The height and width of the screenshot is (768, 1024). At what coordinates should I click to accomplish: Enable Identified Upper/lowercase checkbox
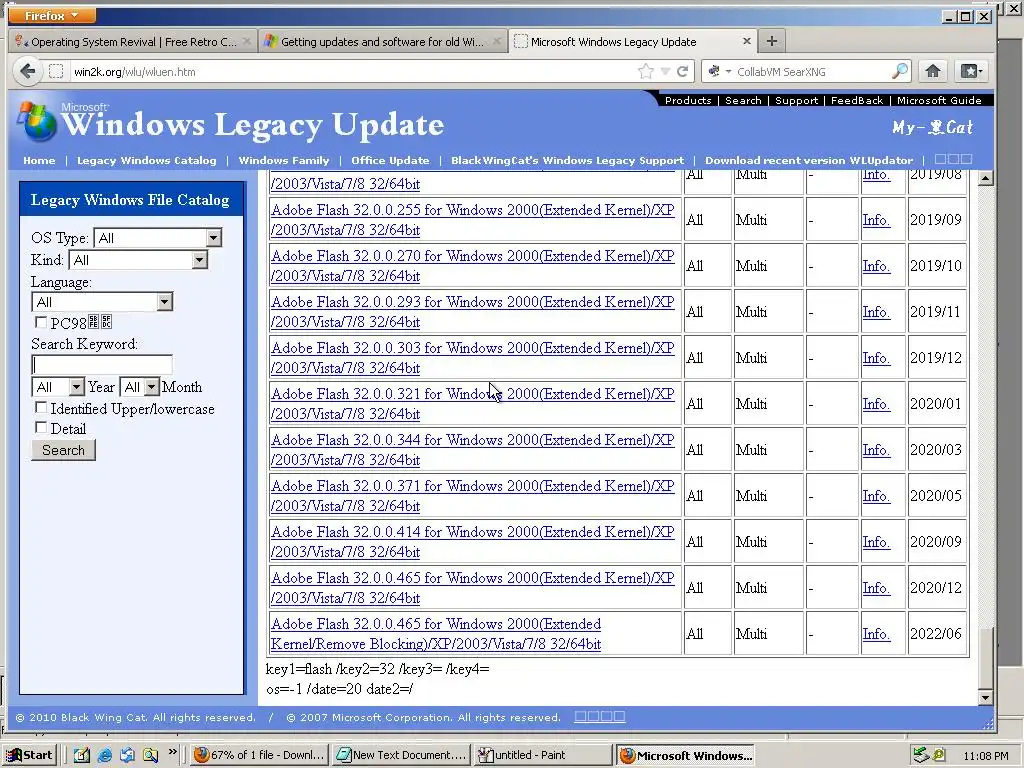point(40,408)
